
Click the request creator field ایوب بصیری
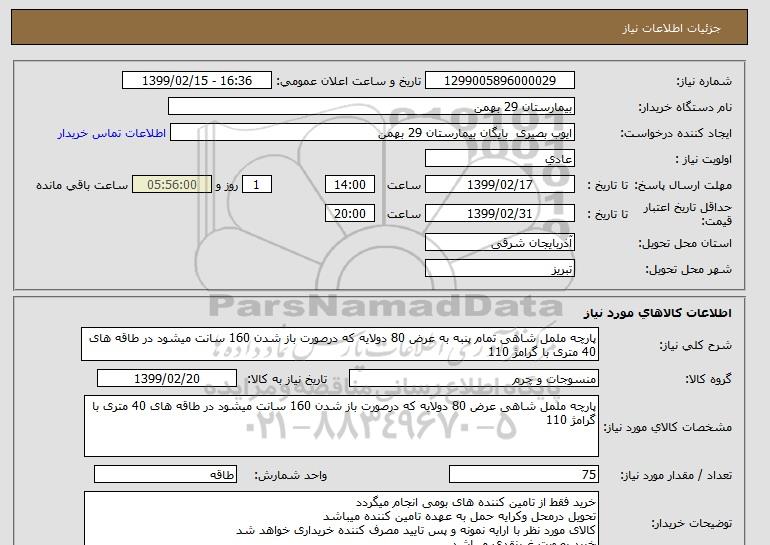tap(372, 133)
